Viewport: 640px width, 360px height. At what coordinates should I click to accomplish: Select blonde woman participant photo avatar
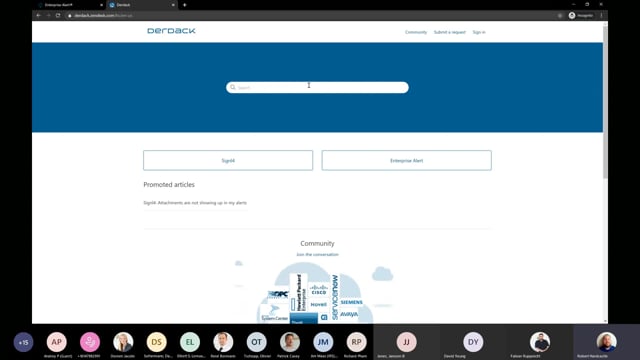pos(123,342)
